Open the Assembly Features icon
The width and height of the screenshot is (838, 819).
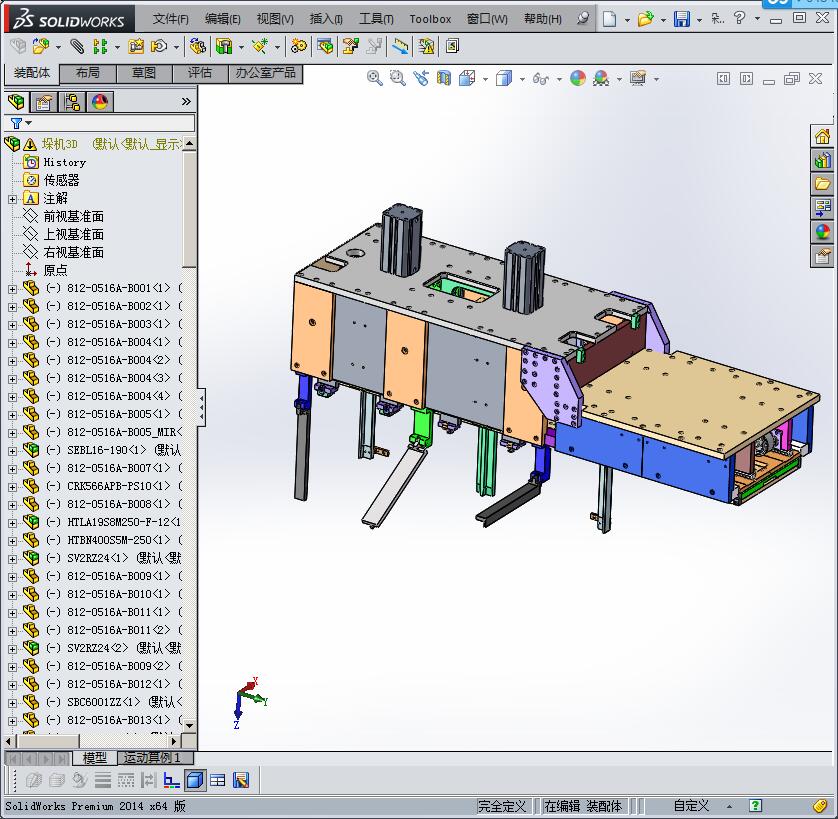(224, 47)
